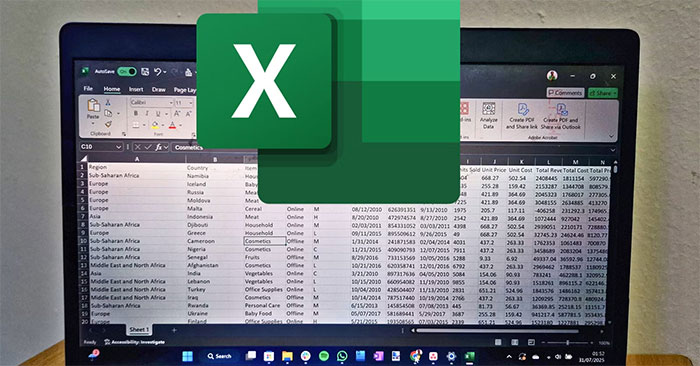Cancel the formula bar entry
This screenshot has height=366, width=700.
coord(138,147)
